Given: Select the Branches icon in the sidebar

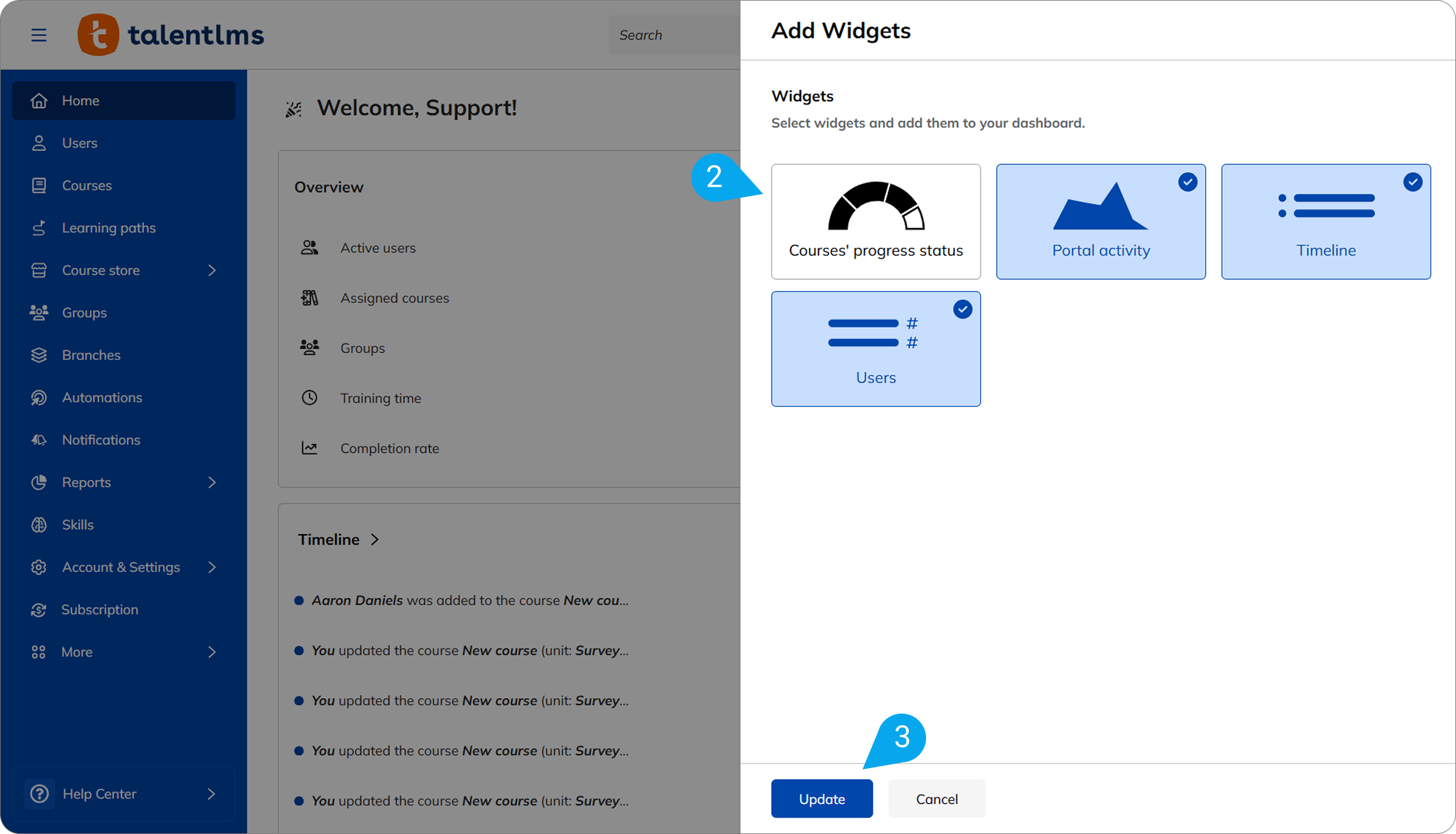Looking at the screenshot, I should coord(39,355).
